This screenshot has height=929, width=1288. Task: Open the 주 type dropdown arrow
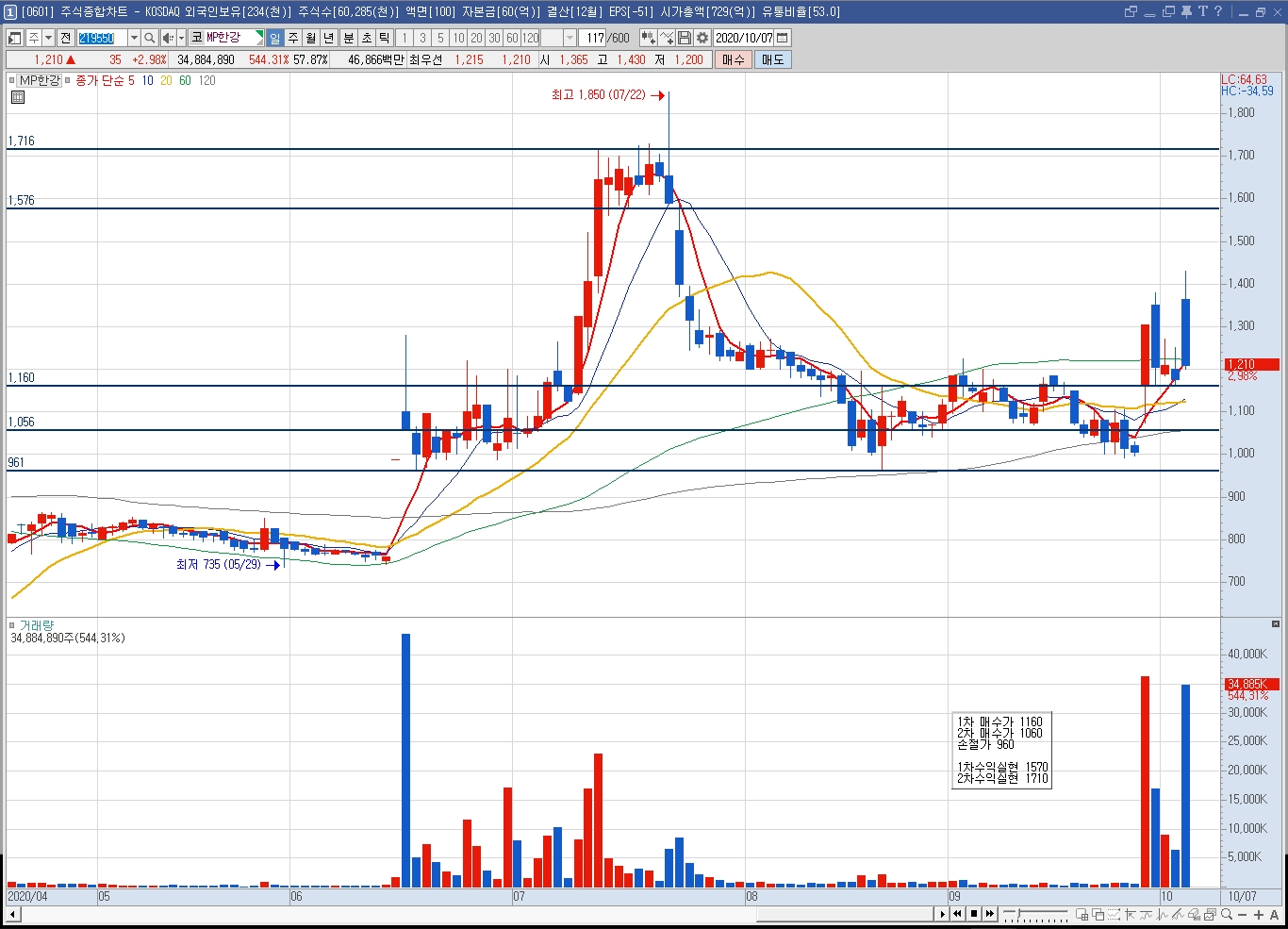[48, 38]
